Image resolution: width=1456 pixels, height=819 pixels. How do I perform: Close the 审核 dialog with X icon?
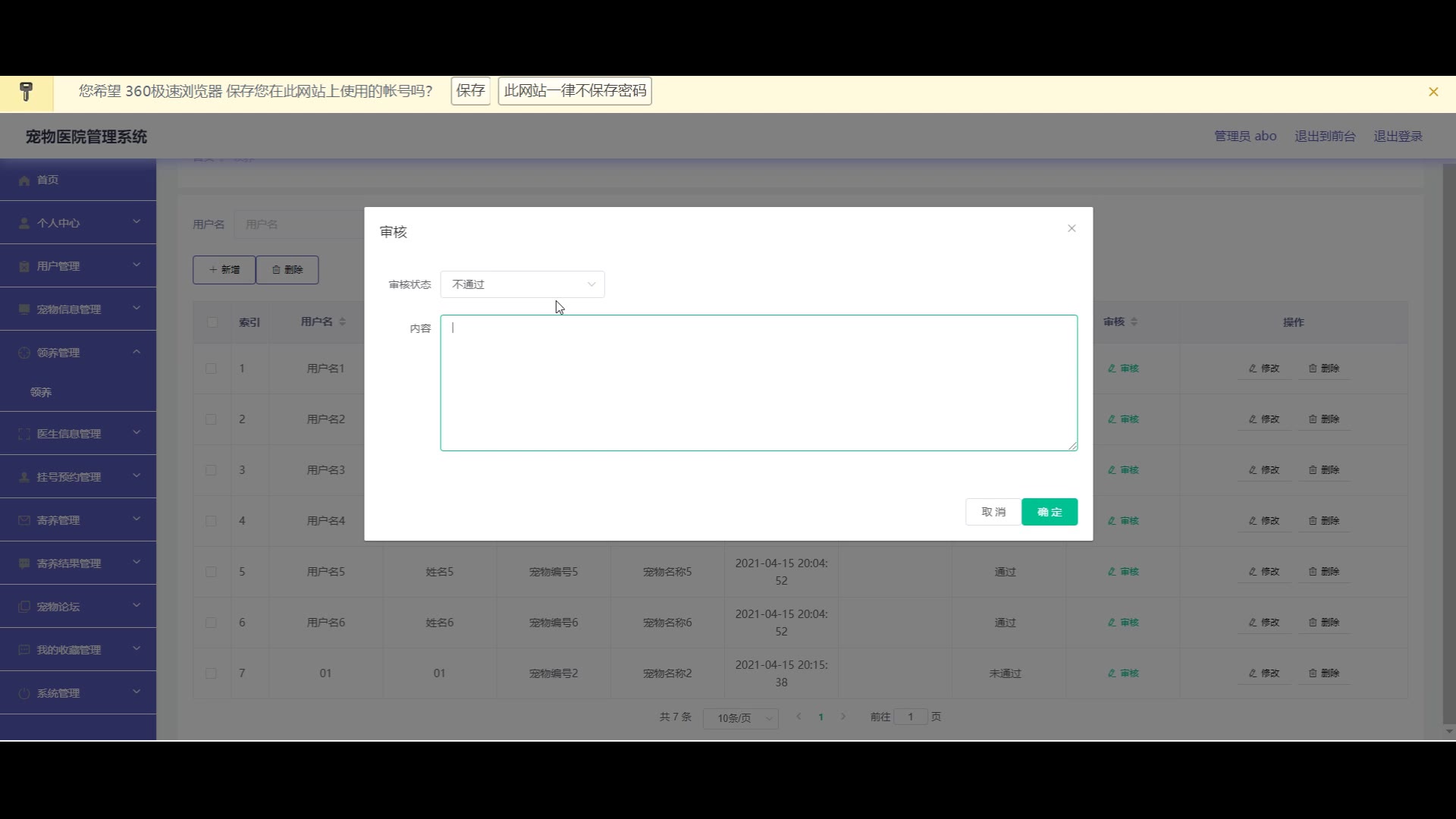1072,228
